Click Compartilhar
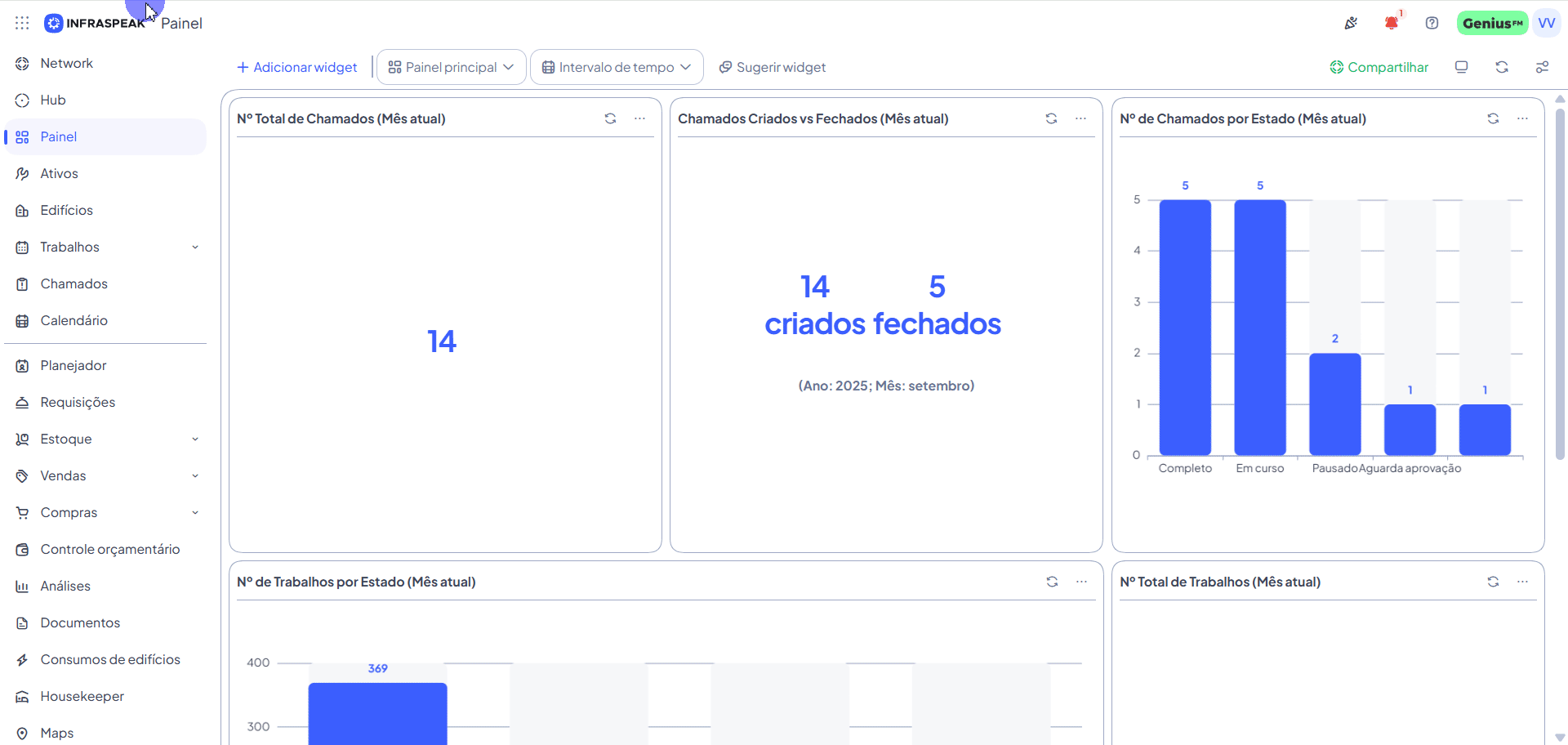The image size is (1568, 745). (1379, 67)
